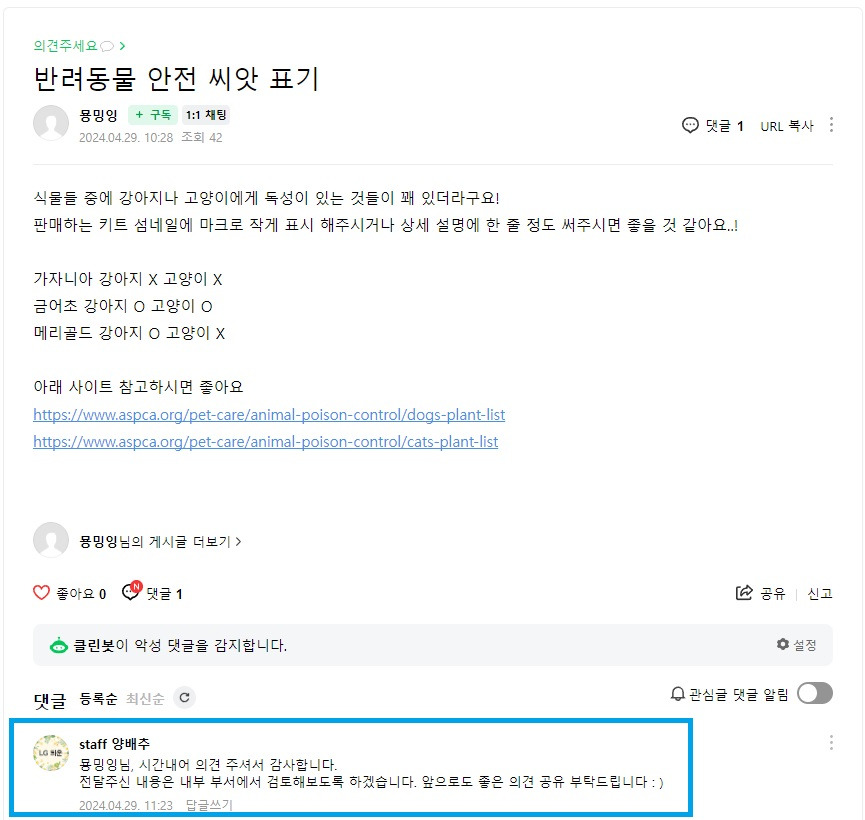
Task: Open the gear 설정 for 클린봇
Action: (796, 645)
